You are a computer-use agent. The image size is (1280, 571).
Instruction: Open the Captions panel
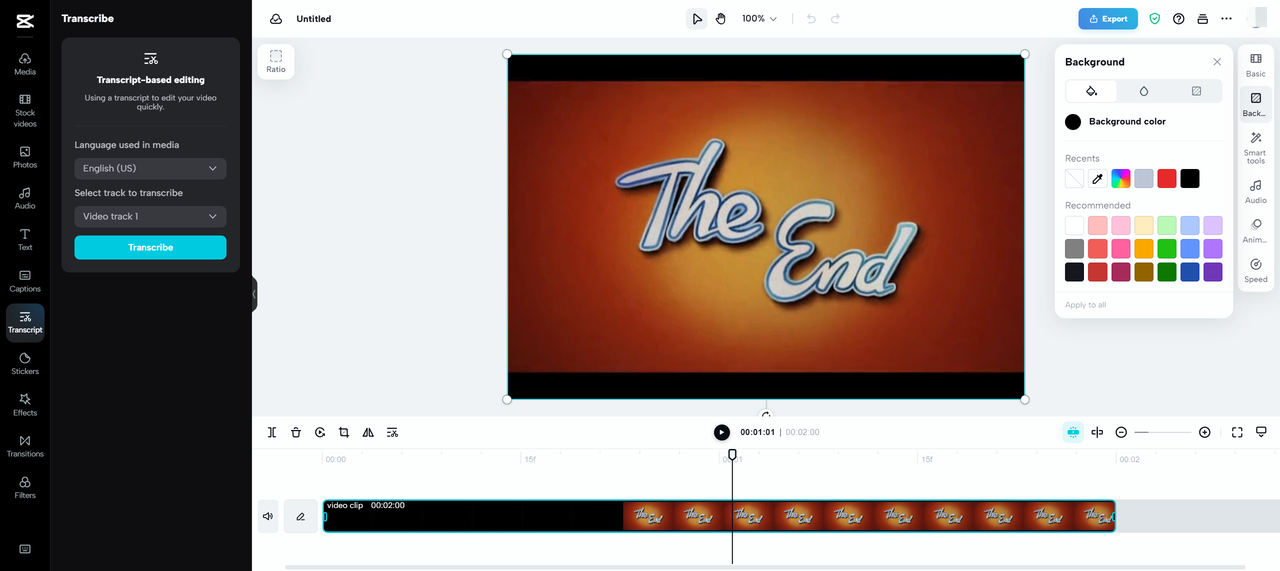25,281
